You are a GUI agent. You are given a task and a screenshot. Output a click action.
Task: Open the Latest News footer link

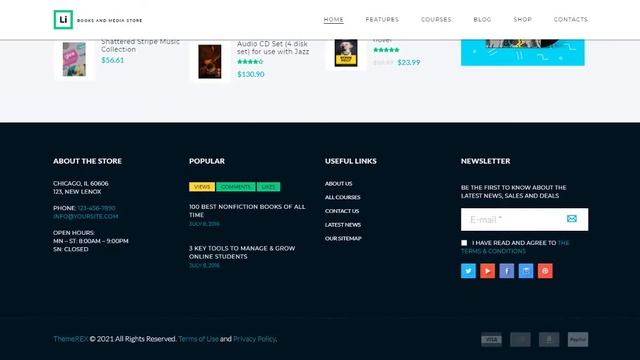[x=343, y=225]
